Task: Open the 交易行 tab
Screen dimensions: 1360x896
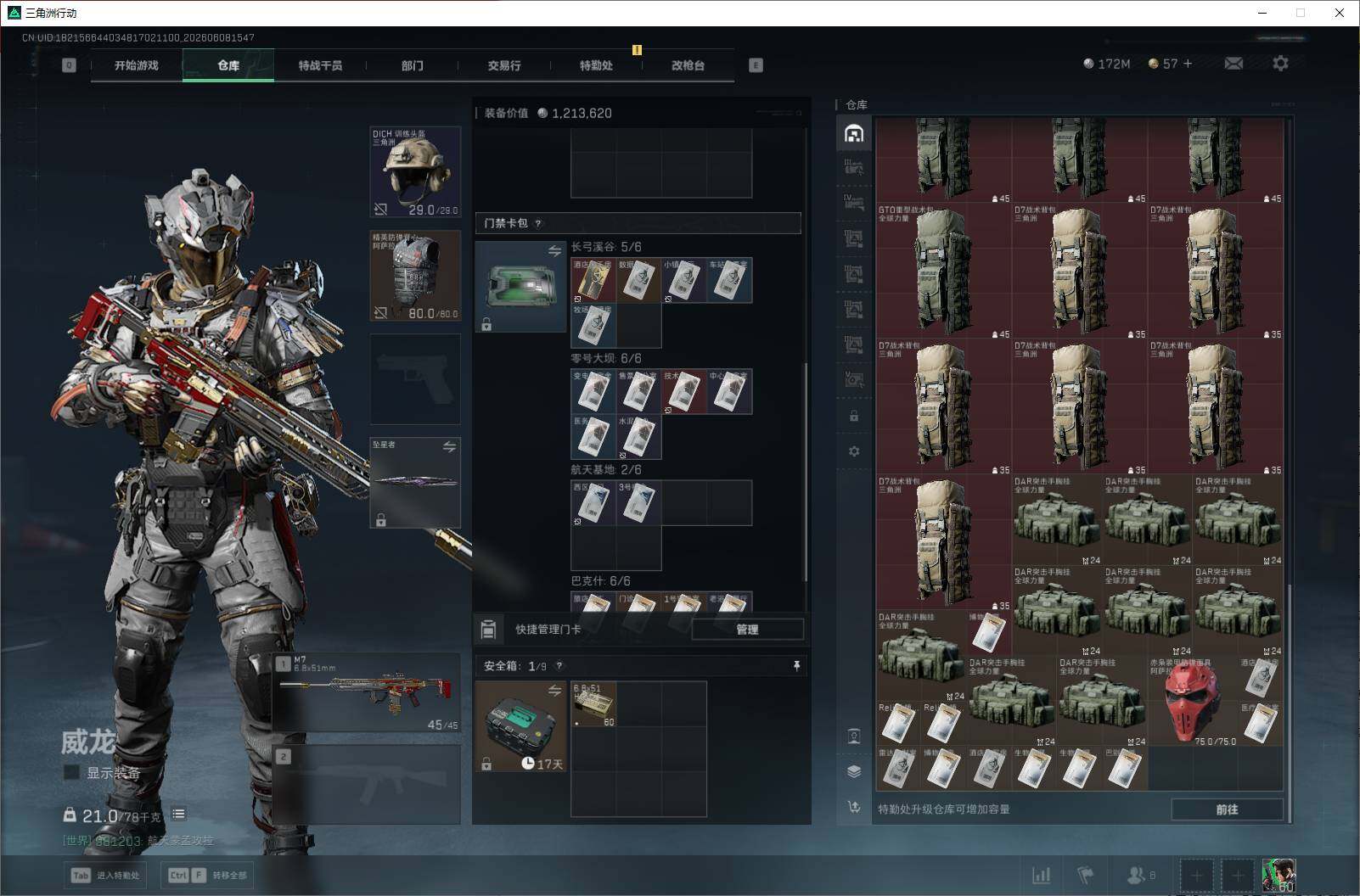Action: coord(504,65)
